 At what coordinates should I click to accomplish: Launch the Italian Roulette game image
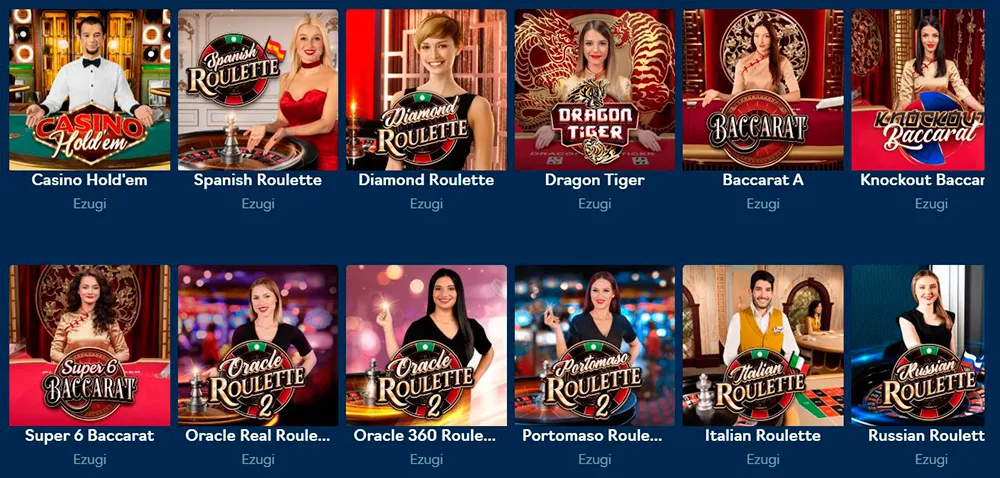[x=763, y=345]
